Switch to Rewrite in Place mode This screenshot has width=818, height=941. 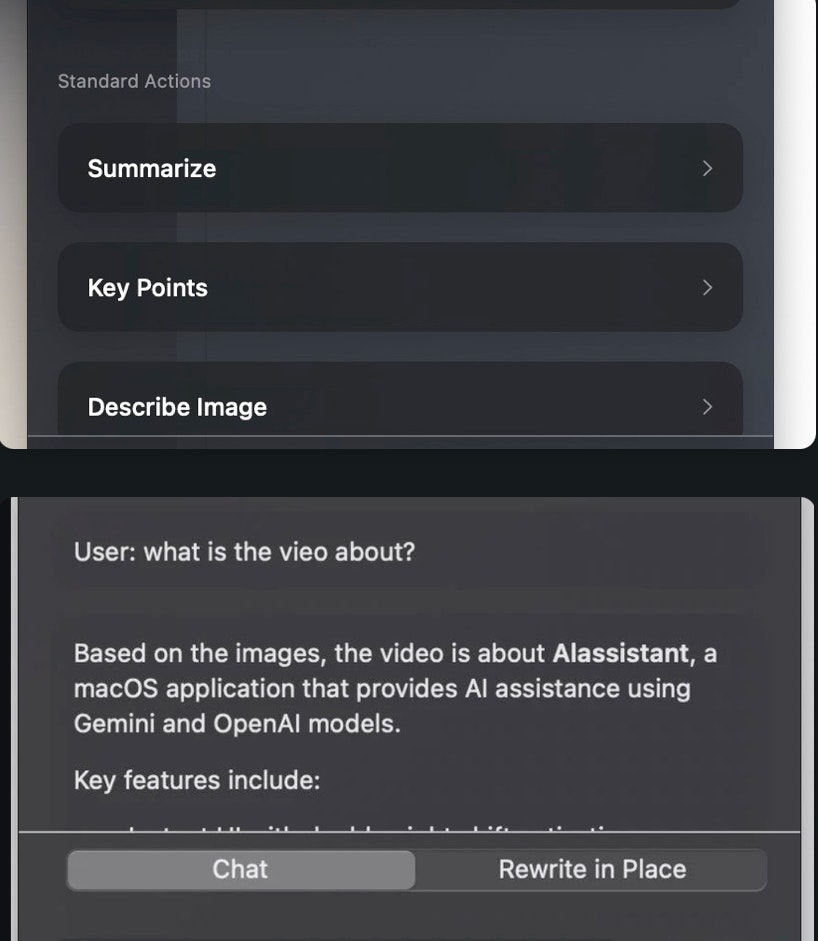coord(592,869)
